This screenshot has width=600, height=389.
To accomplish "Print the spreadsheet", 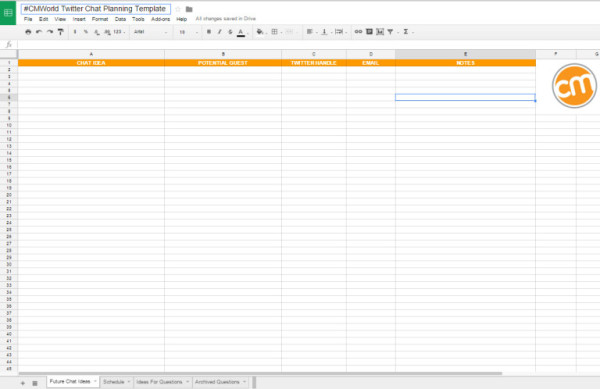I will pos(28,32).
